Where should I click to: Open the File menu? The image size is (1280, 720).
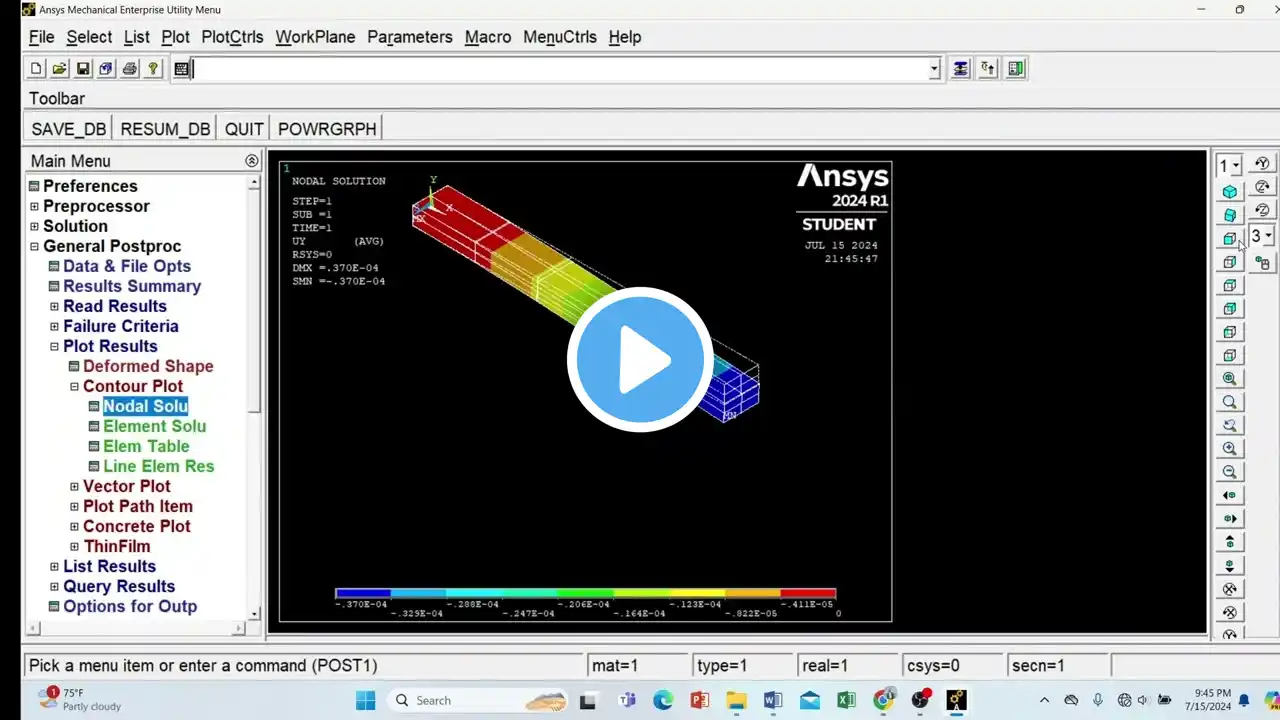click(x=42, y=37)
